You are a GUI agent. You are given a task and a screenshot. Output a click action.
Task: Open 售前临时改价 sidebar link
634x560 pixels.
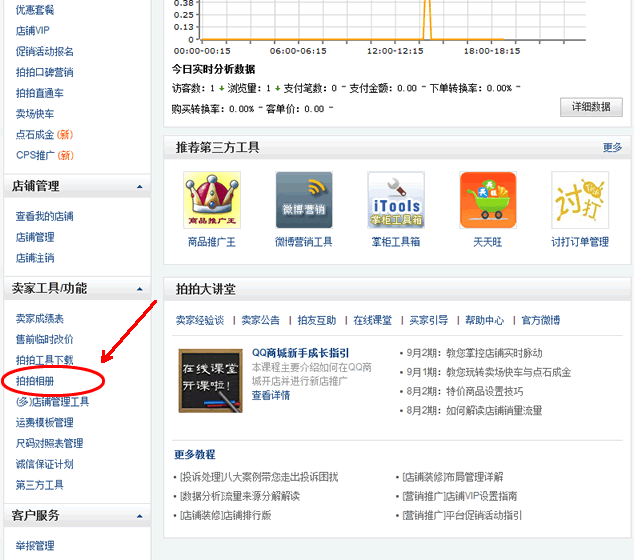tap(44, 339)
